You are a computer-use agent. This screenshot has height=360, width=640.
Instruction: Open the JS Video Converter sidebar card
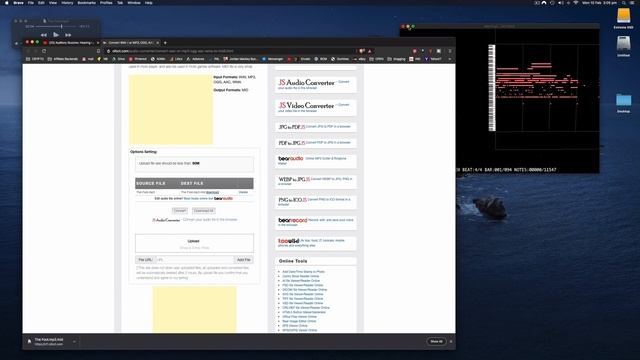pos(315,107)
